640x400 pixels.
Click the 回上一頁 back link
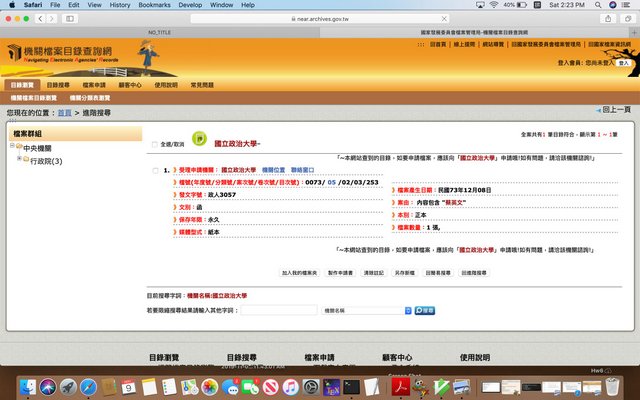[613, 110]
